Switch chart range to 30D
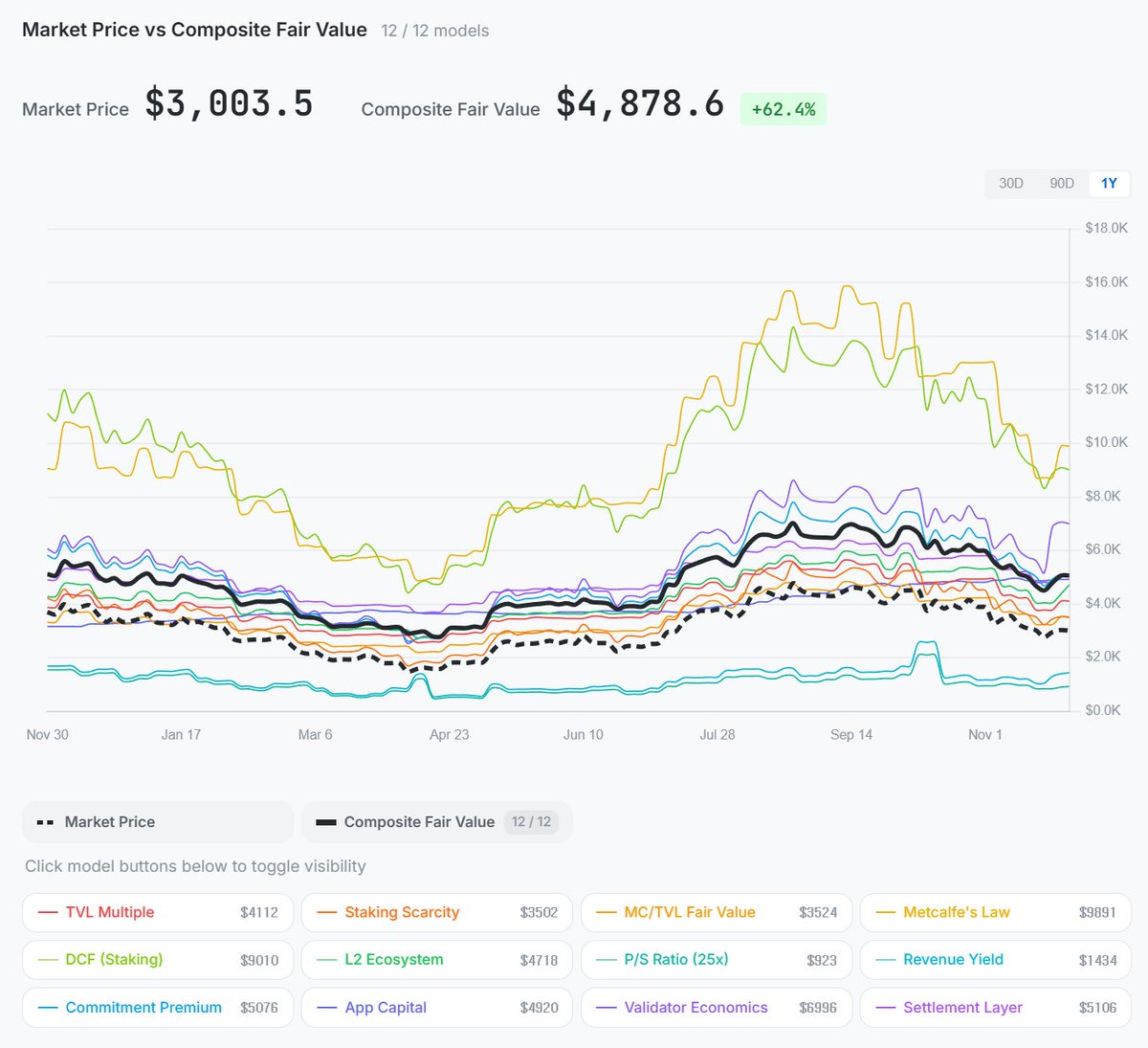This screenshot has width=1148, height=1048. (x=1010, y=184)
